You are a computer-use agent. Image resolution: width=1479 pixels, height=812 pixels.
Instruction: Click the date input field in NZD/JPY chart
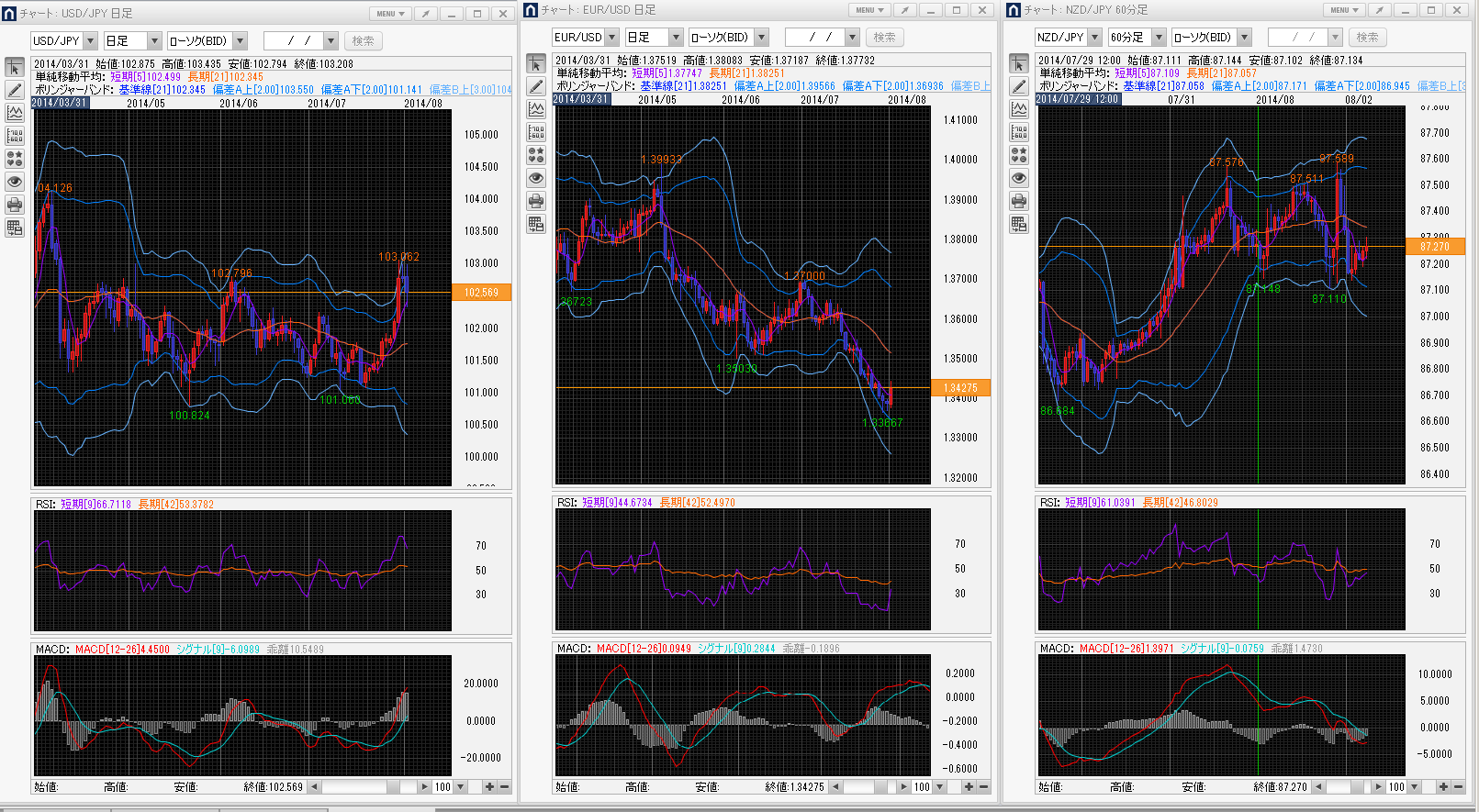tap(1295, 38)
